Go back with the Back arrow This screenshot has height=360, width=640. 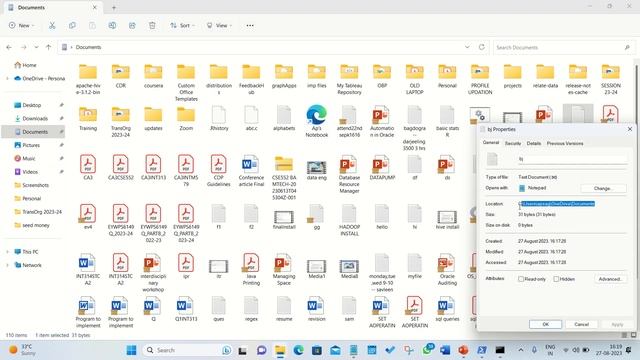9,47
